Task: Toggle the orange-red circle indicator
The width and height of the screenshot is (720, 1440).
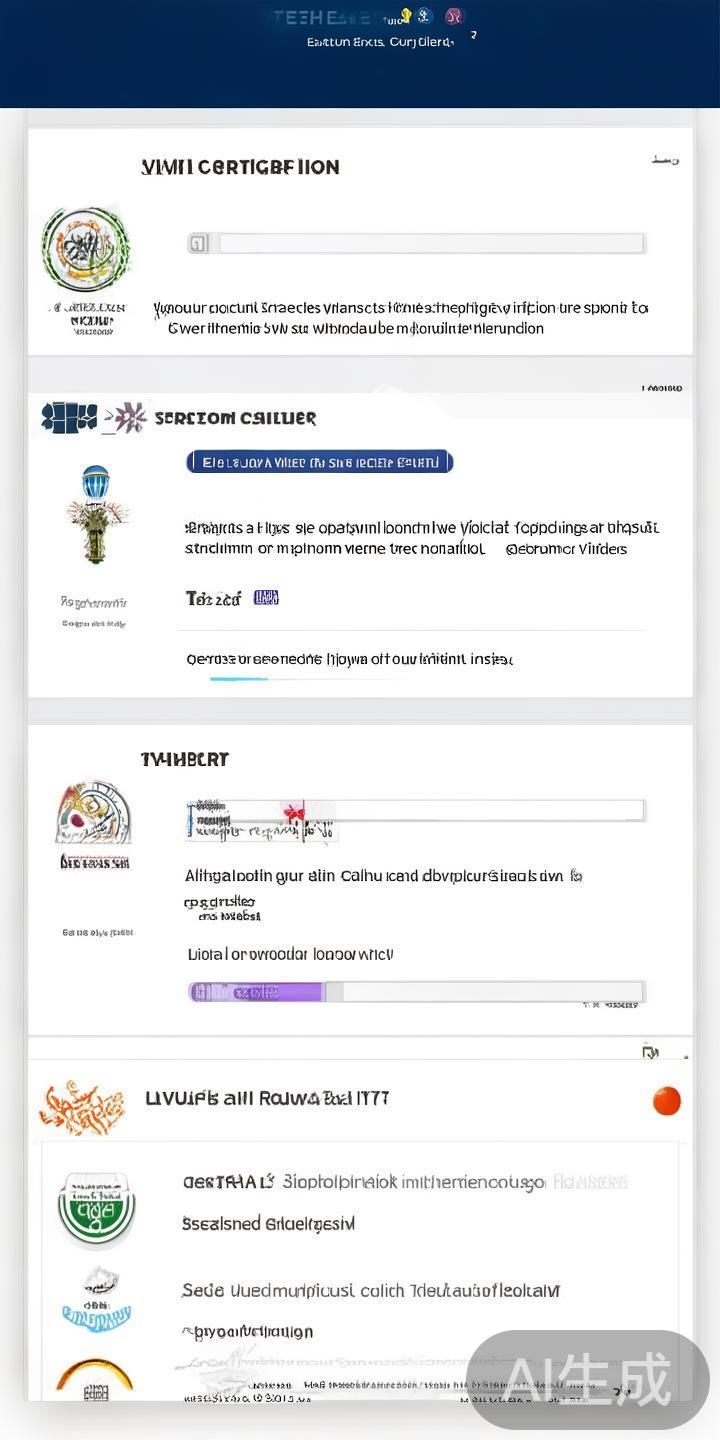Action: pos(667,1101)
